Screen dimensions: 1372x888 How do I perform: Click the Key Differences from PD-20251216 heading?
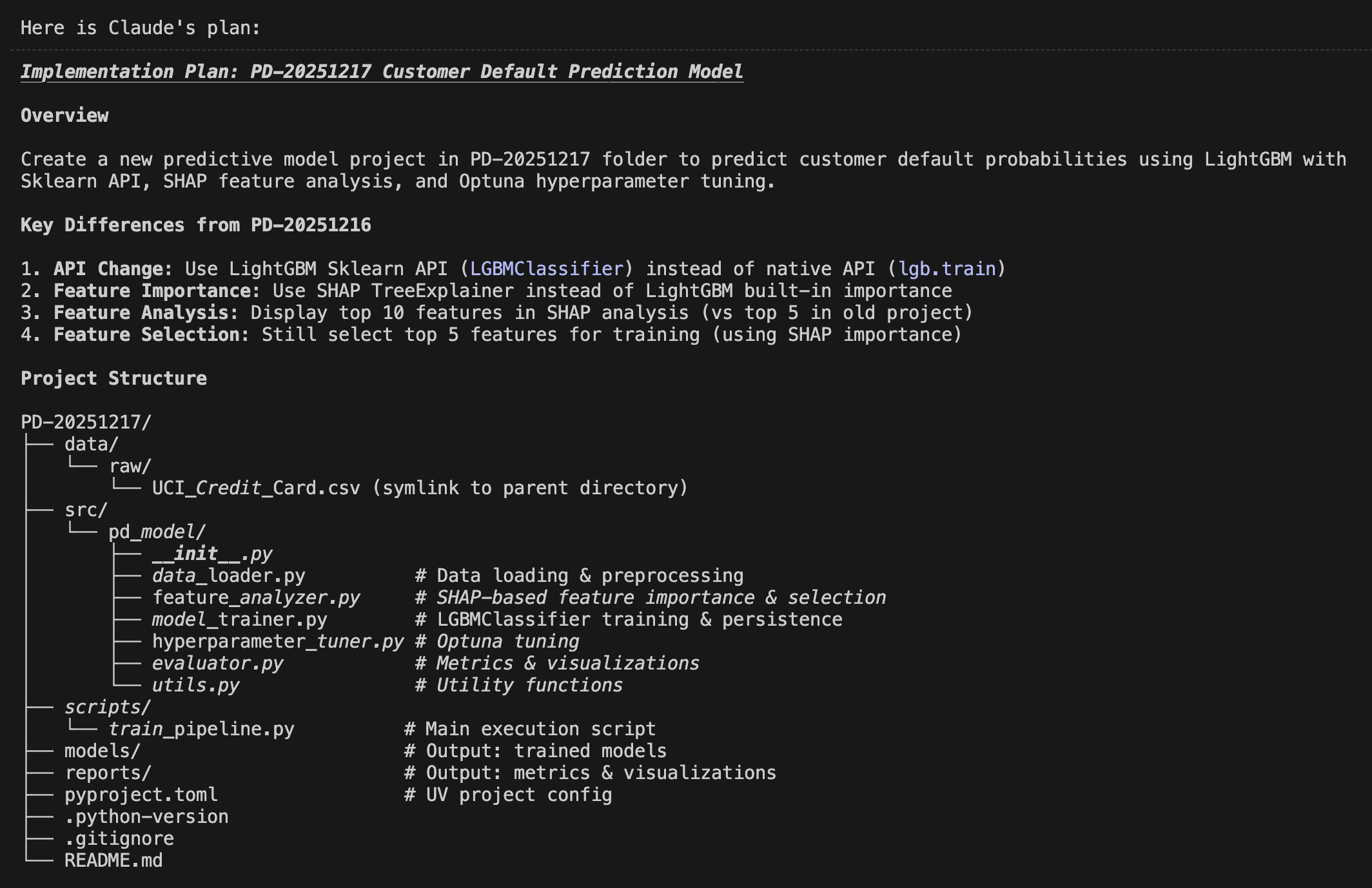click(x=195, y=225)
